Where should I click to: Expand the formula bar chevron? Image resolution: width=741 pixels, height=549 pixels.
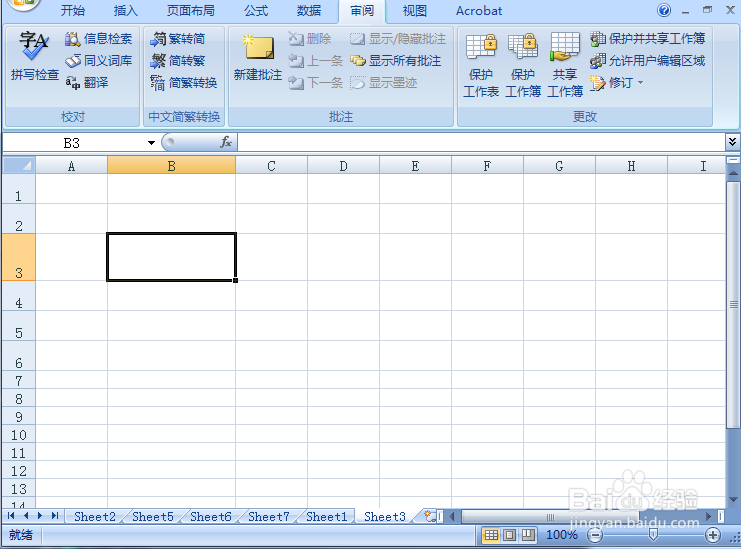[732, 141]
